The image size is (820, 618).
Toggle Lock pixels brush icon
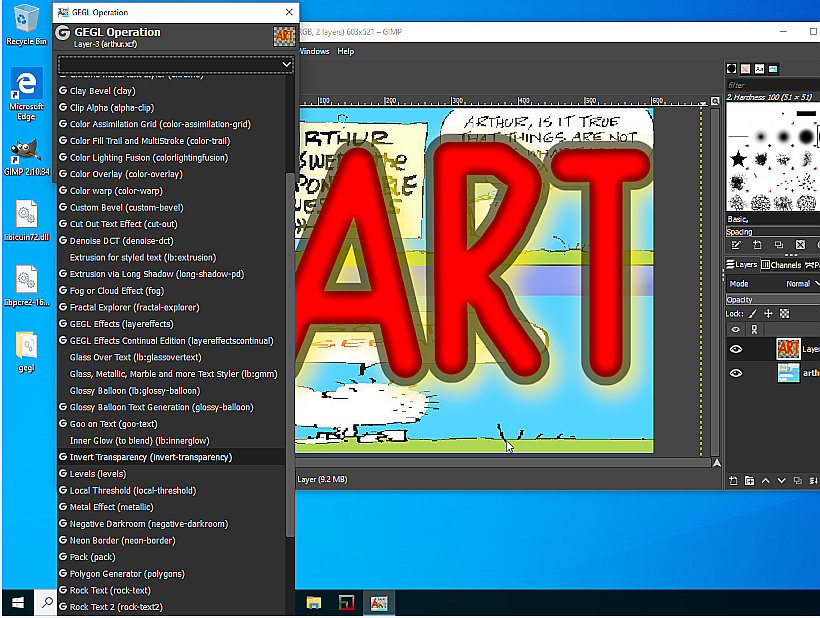753,314
